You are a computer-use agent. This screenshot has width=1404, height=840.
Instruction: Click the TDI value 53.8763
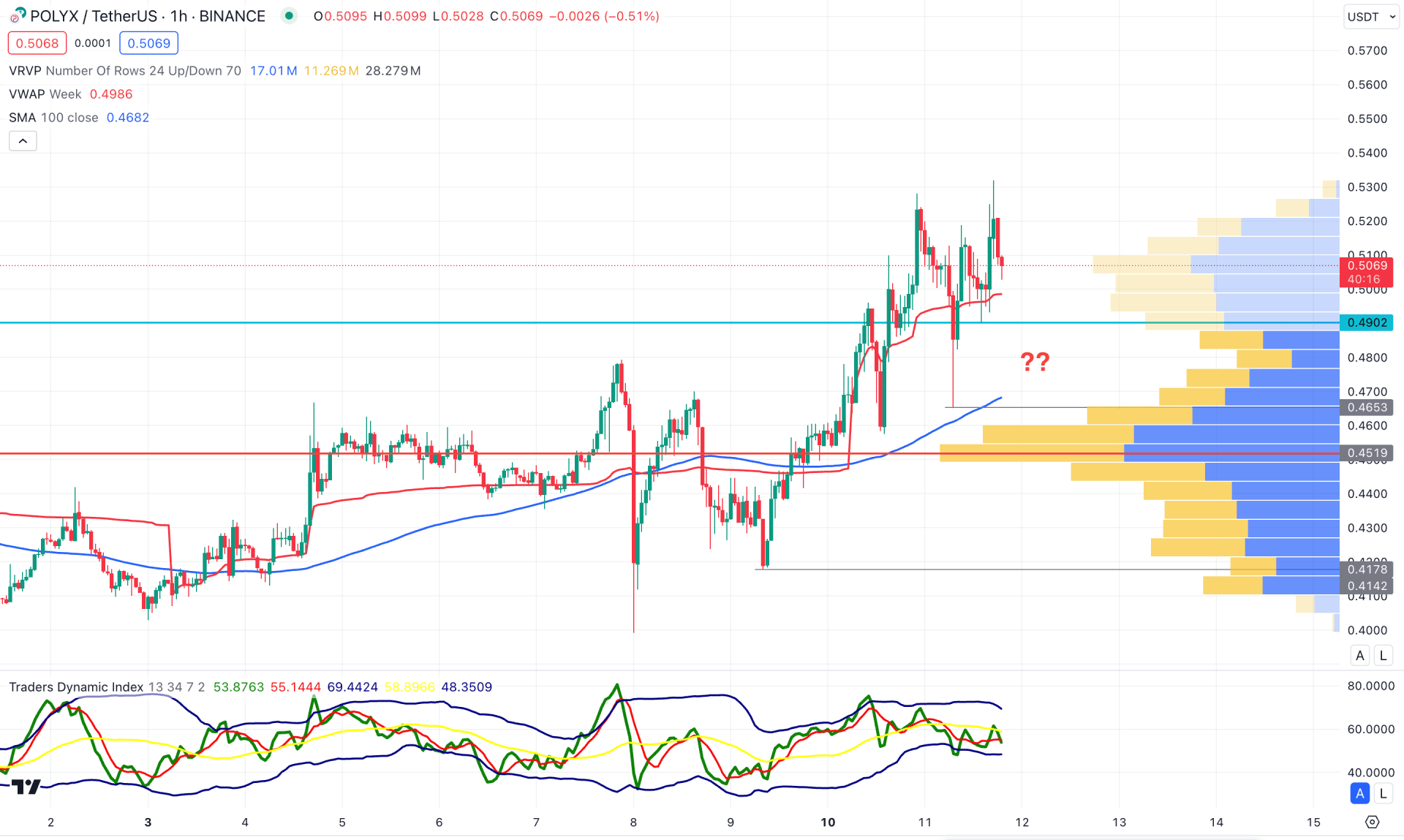click(x=238, y=687)
